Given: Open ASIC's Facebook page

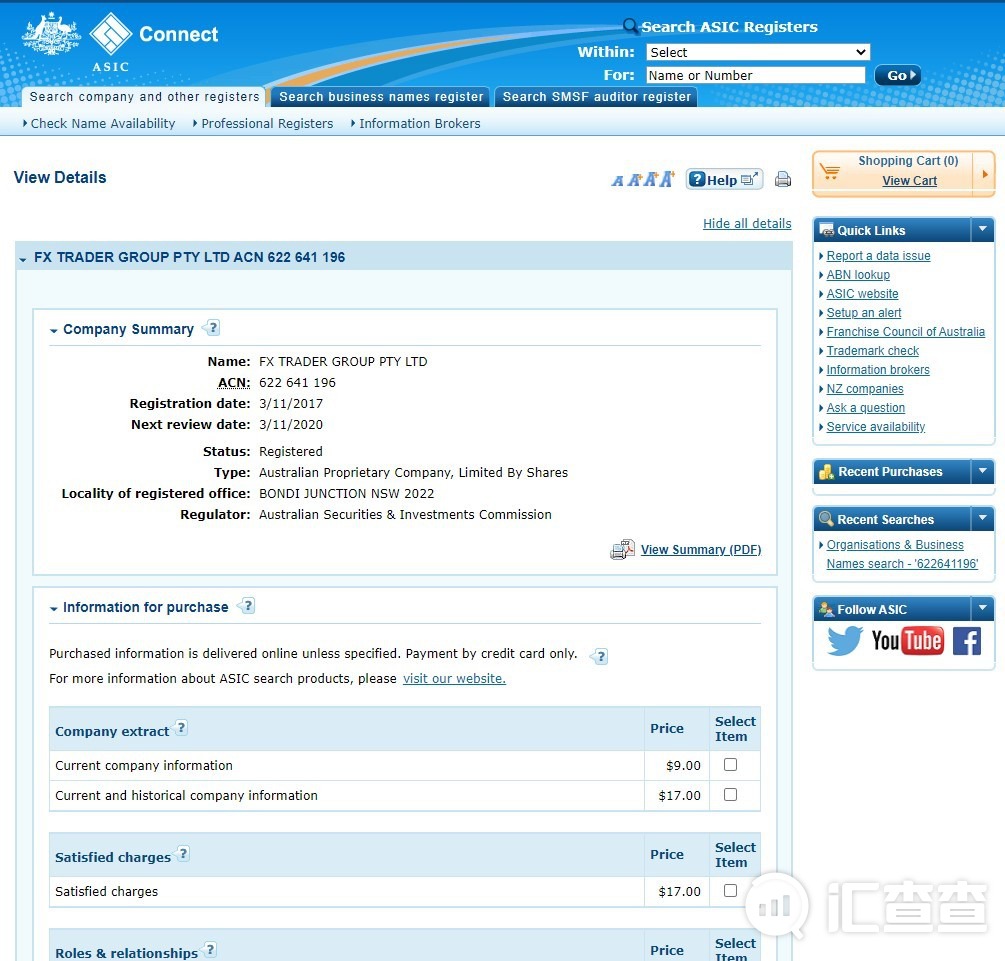Looking at the screenshot, I should [967, 640].
